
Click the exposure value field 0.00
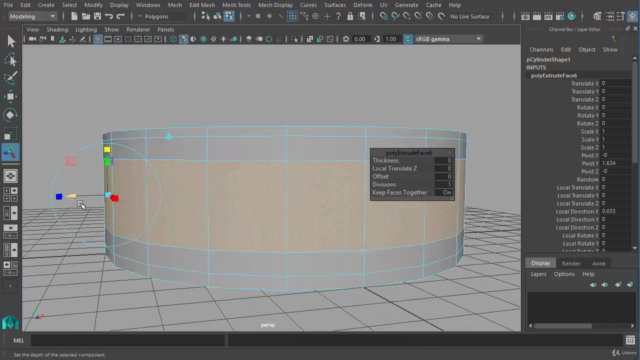361,39
